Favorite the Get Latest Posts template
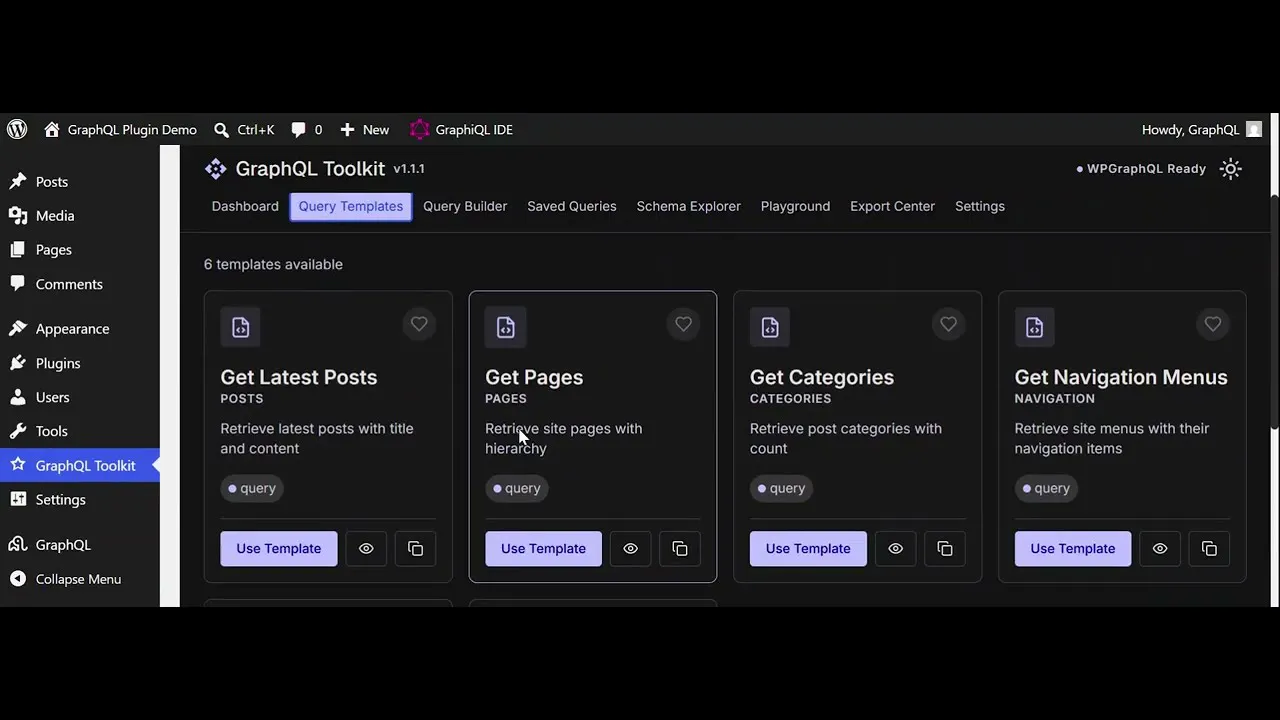The width and height of the screenshot is (1280, 720). tap(419, 324)
